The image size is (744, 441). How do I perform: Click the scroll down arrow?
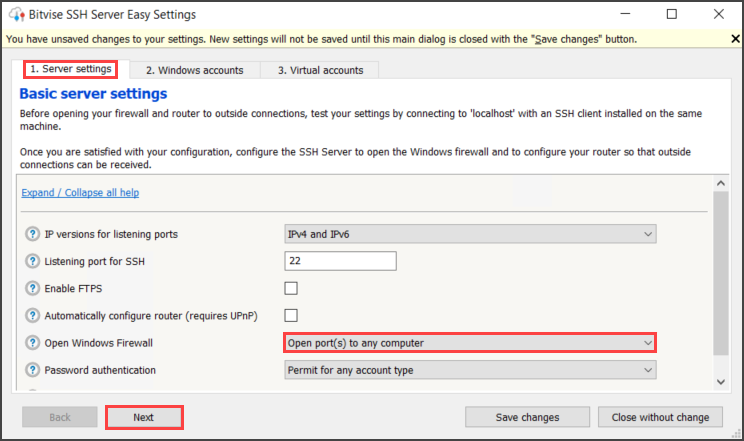[721, 382]
